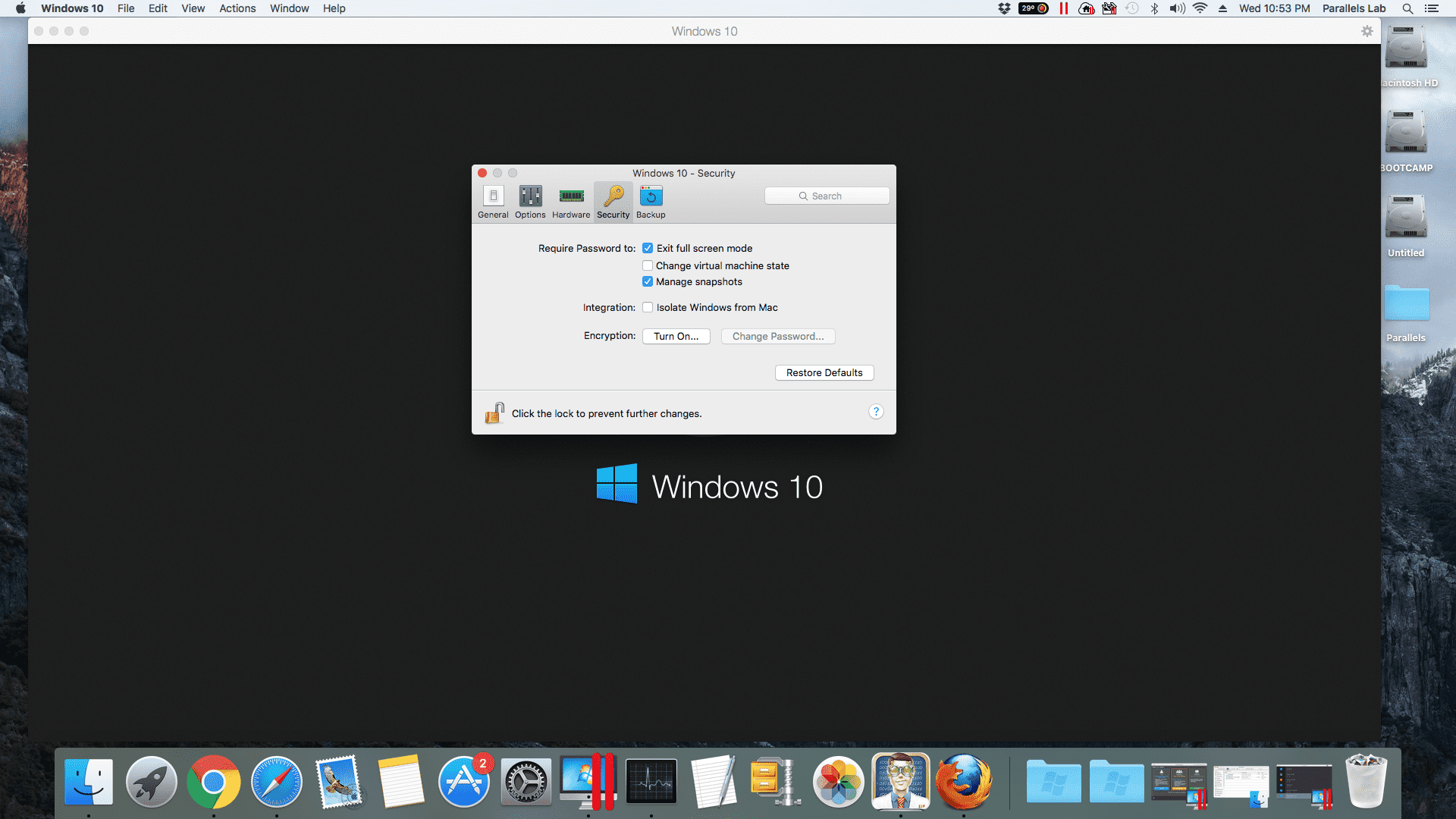
Task: Open the Options settings tab
Action: pos(530,202)
